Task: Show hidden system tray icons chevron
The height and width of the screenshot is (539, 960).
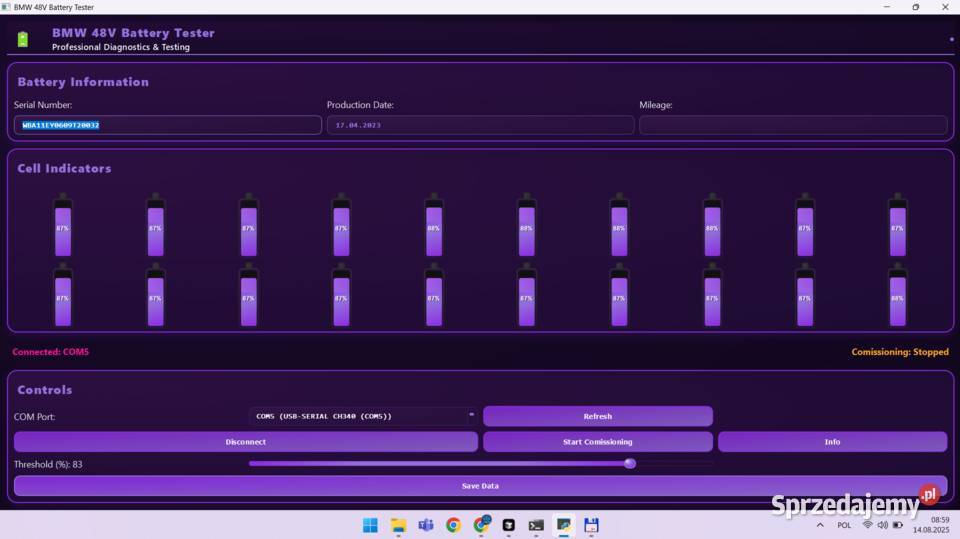Action: tap(820, 525)
